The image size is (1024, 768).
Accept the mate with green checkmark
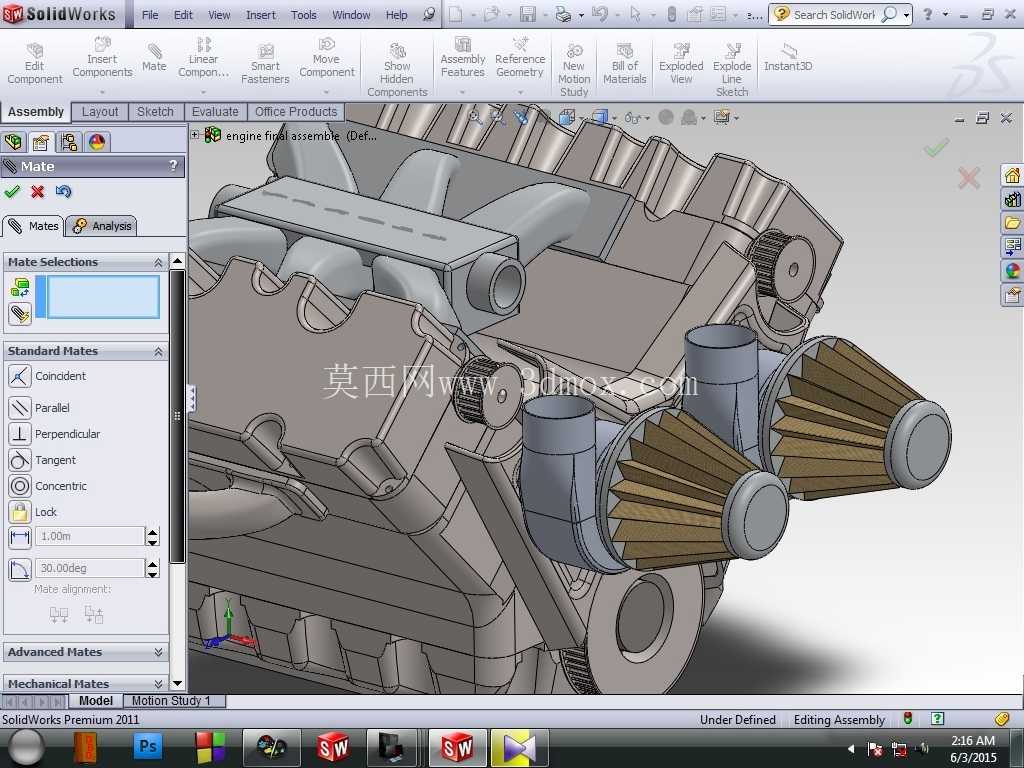pos(12,191)
